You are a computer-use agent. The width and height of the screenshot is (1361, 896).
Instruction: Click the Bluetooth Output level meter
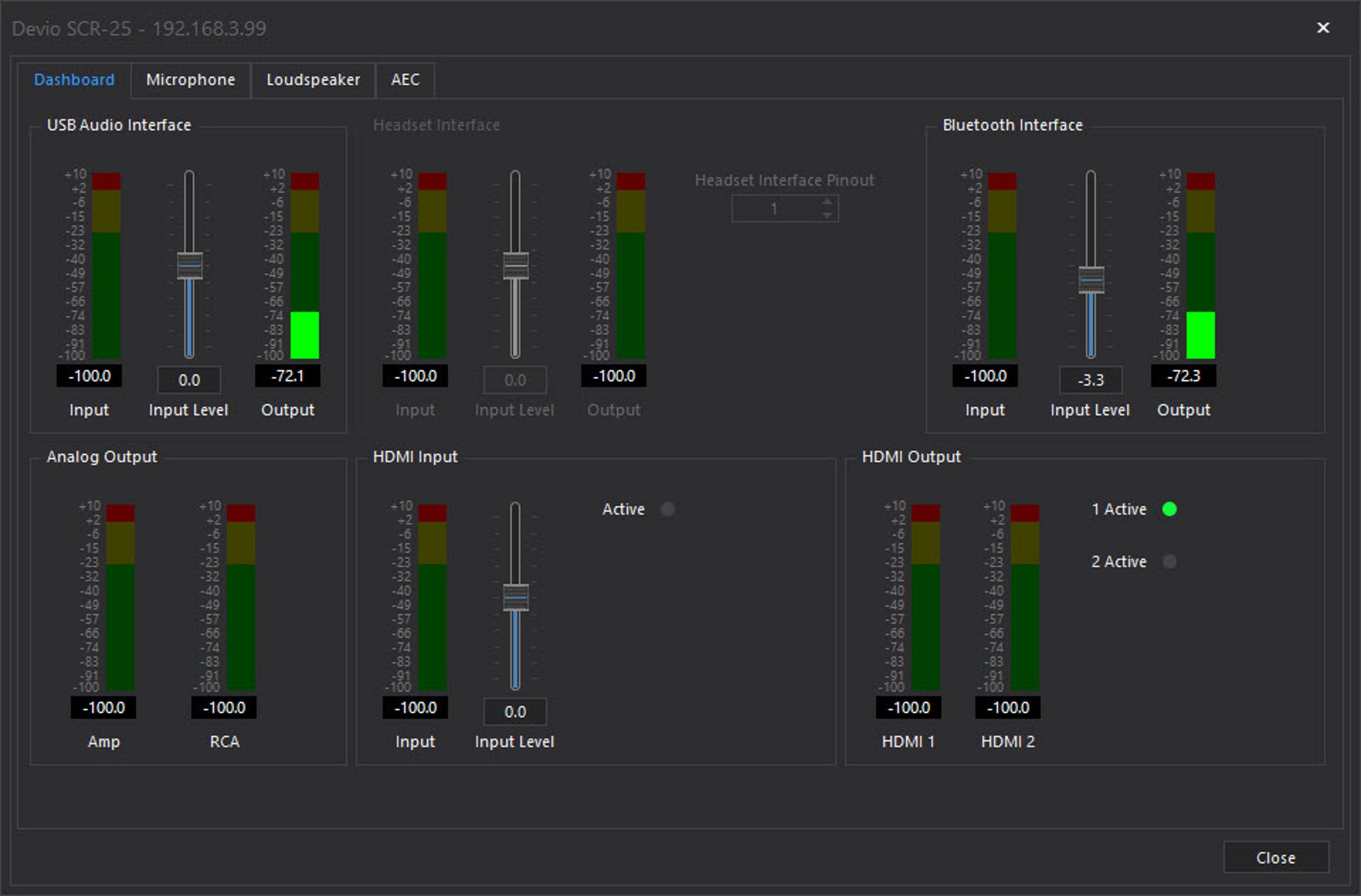coord(1200,266)
